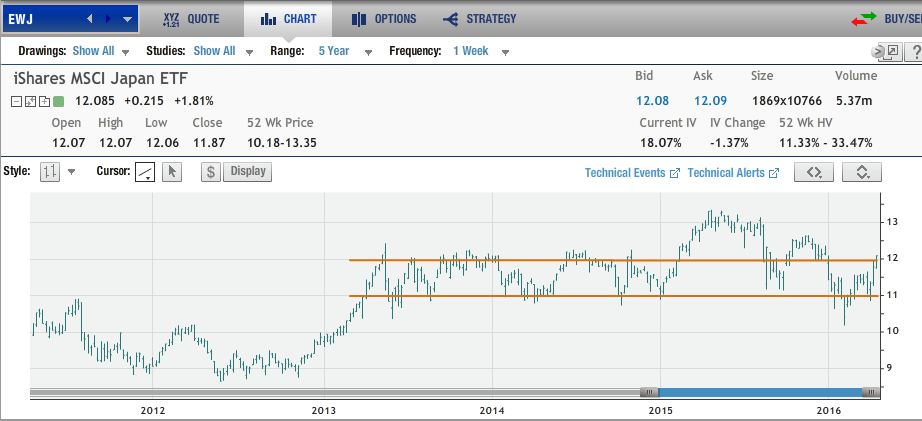
Task: Open the Technical Alerts link
Action: click(x=733, y=173)
